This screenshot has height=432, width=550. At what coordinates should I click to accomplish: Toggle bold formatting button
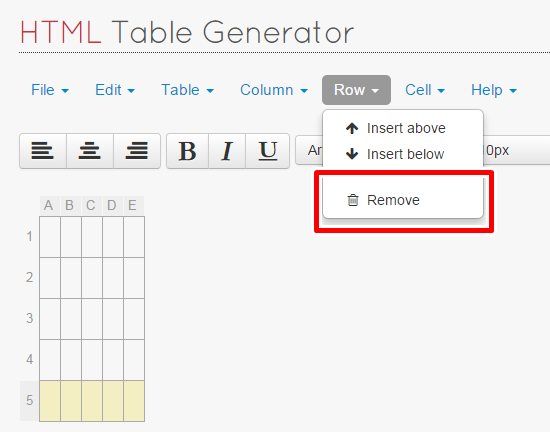click(187, 151)
